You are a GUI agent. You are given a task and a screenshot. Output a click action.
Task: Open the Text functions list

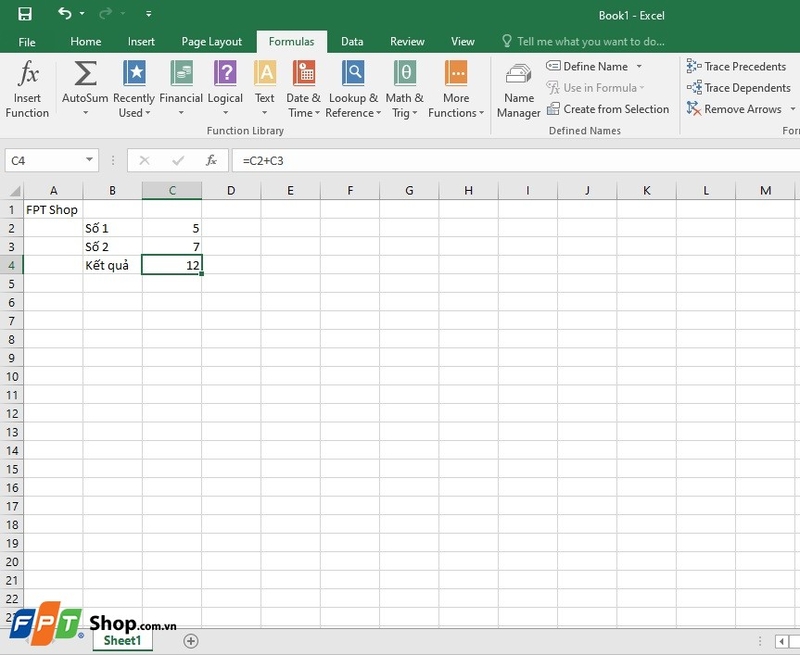265,89
